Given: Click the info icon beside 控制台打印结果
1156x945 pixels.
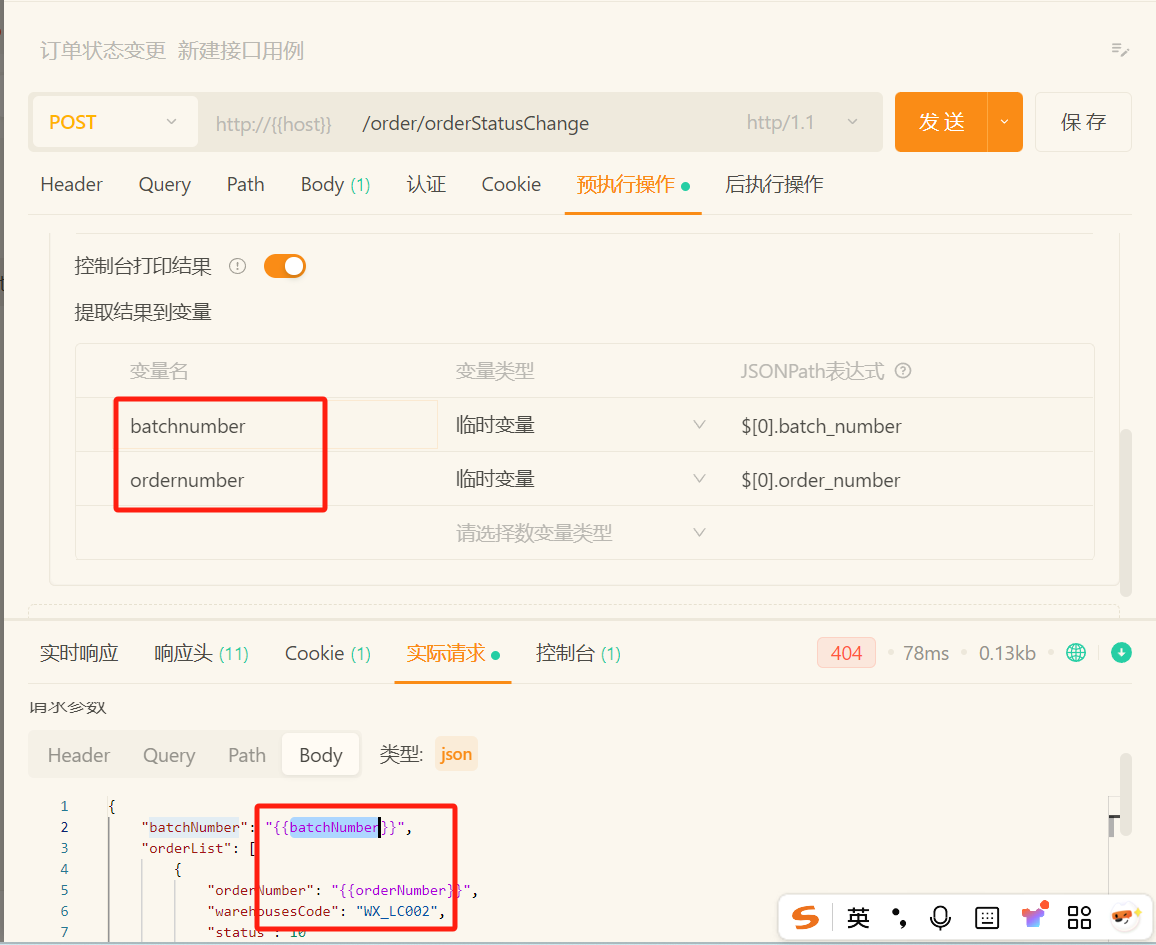Looking at the screenshot, I should 237,266.
